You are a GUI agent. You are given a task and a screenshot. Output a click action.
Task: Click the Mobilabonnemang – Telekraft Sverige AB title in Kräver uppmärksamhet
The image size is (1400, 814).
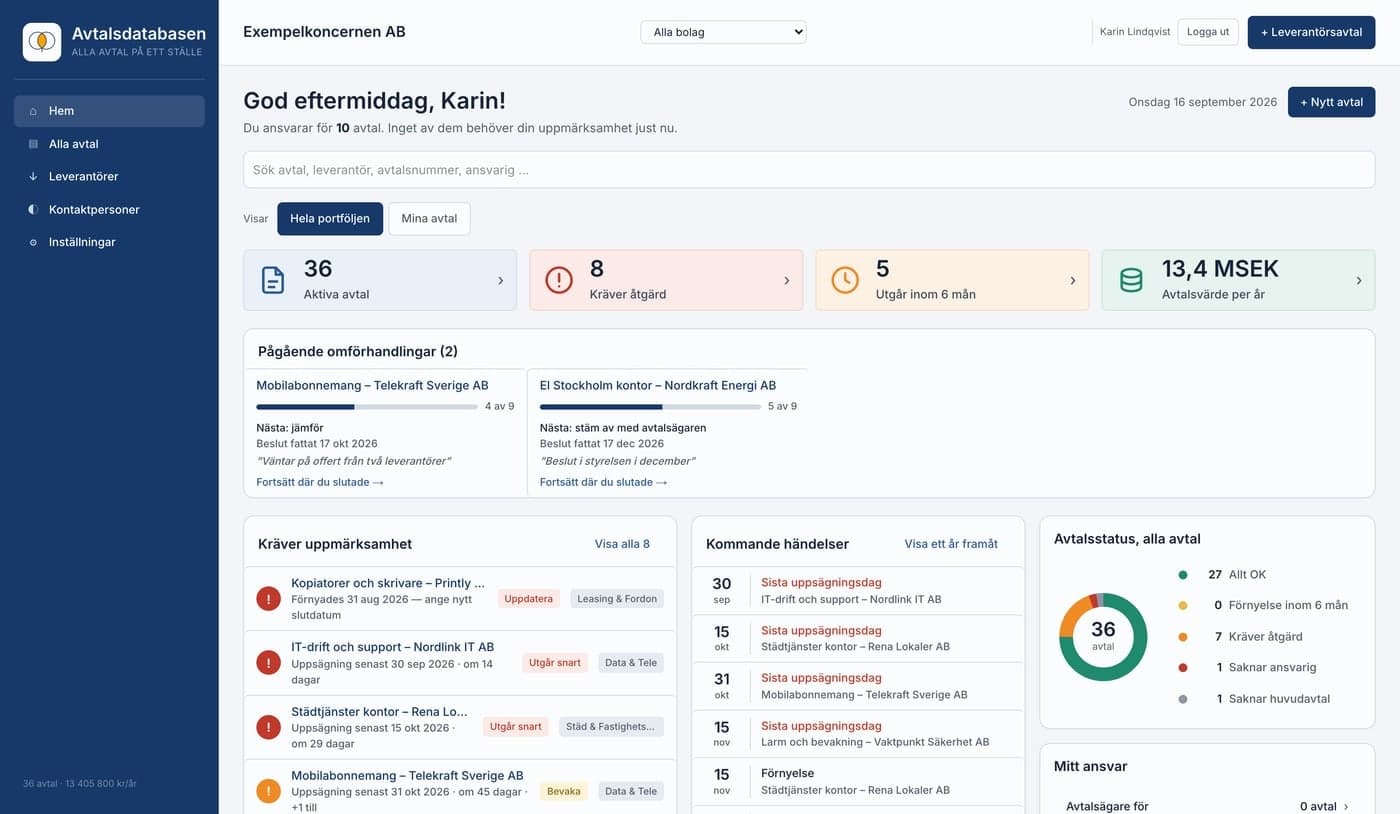[x=407, y=776]
